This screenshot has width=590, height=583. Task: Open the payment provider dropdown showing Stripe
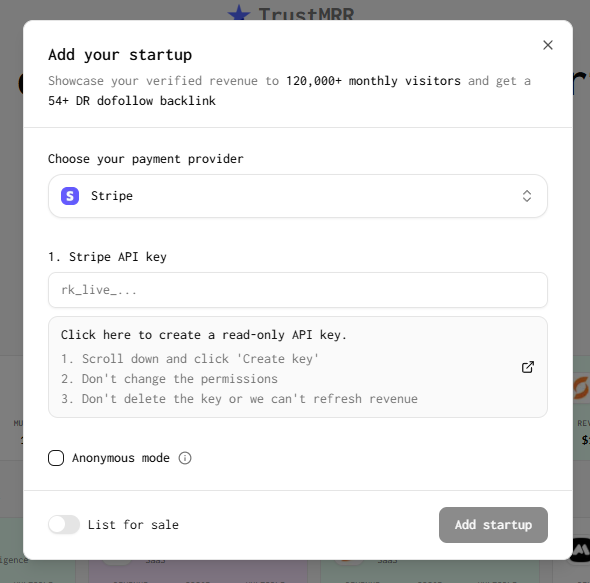pyautogui.click(x=298, y=196)
